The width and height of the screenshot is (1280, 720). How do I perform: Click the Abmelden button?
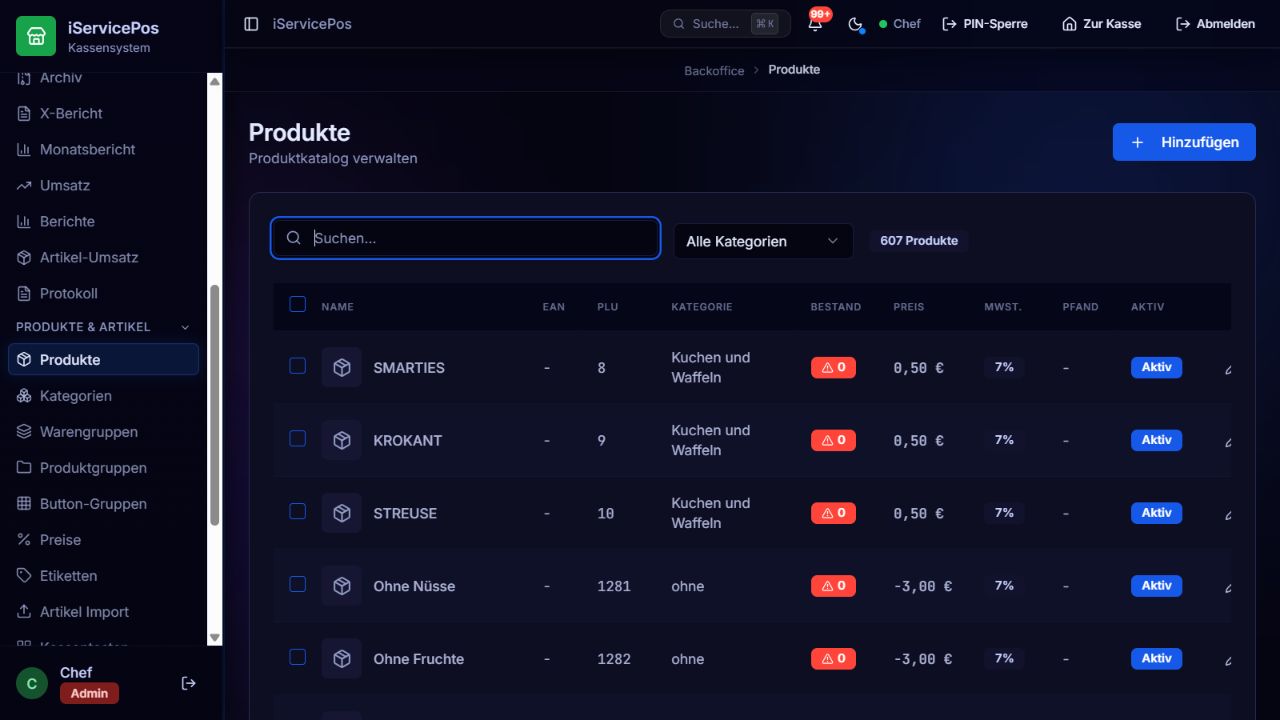pyautogui.click(x=1215, y=24)
